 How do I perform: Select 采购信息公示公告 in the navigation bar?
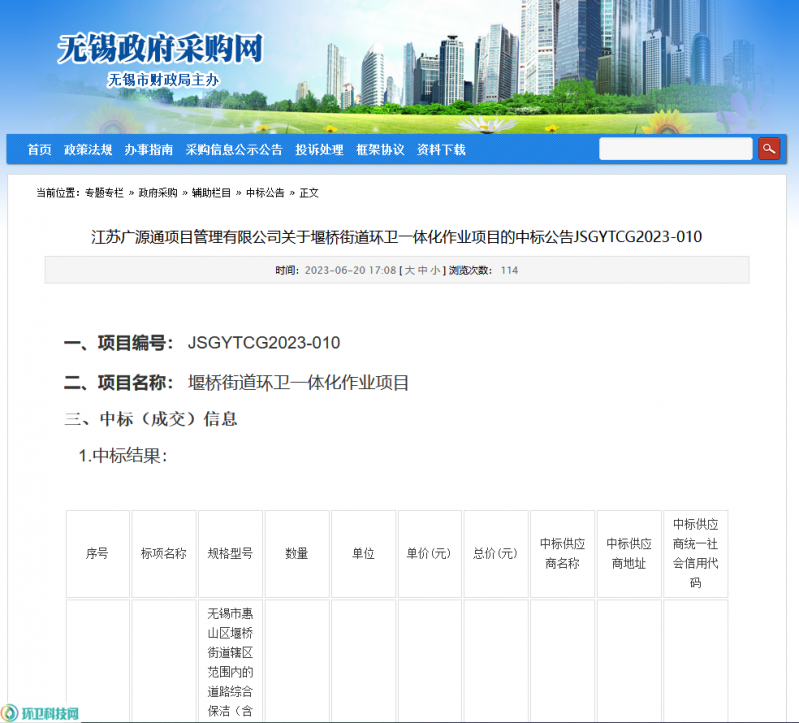[x=234, y=150]
